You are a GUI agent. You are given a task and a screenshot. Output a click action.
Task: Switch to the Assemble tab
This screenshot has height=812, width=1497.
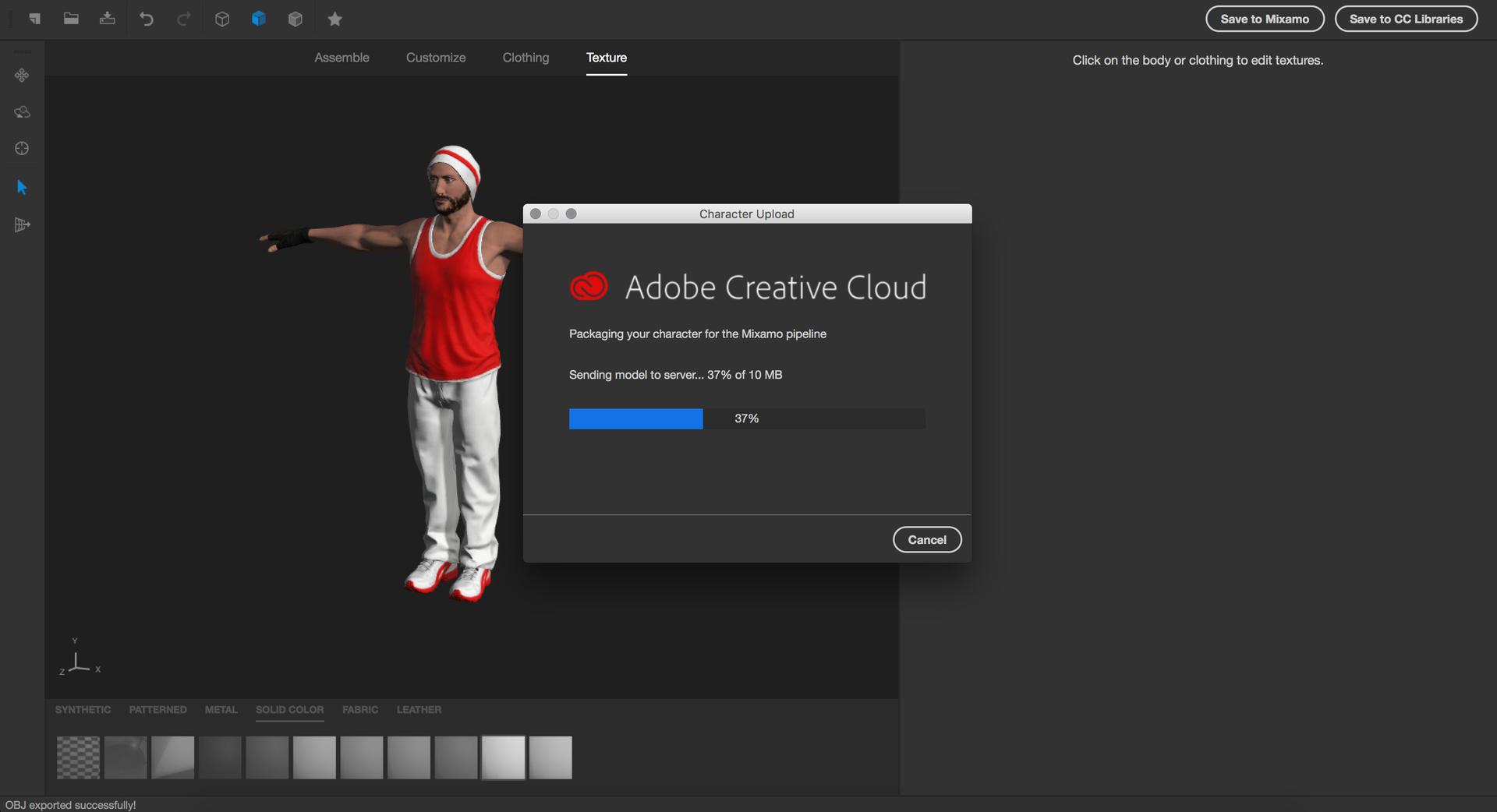click(342, 58)
